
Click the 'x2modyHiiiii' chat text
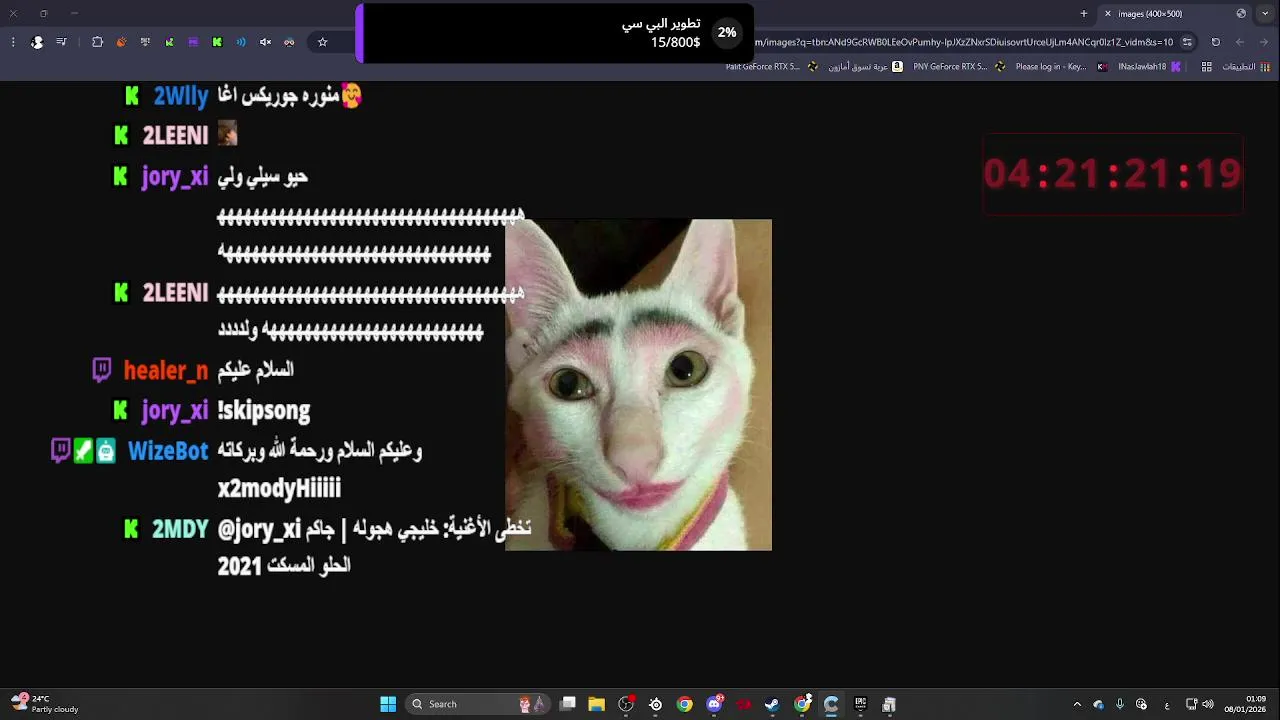click(x=279, y=488)
